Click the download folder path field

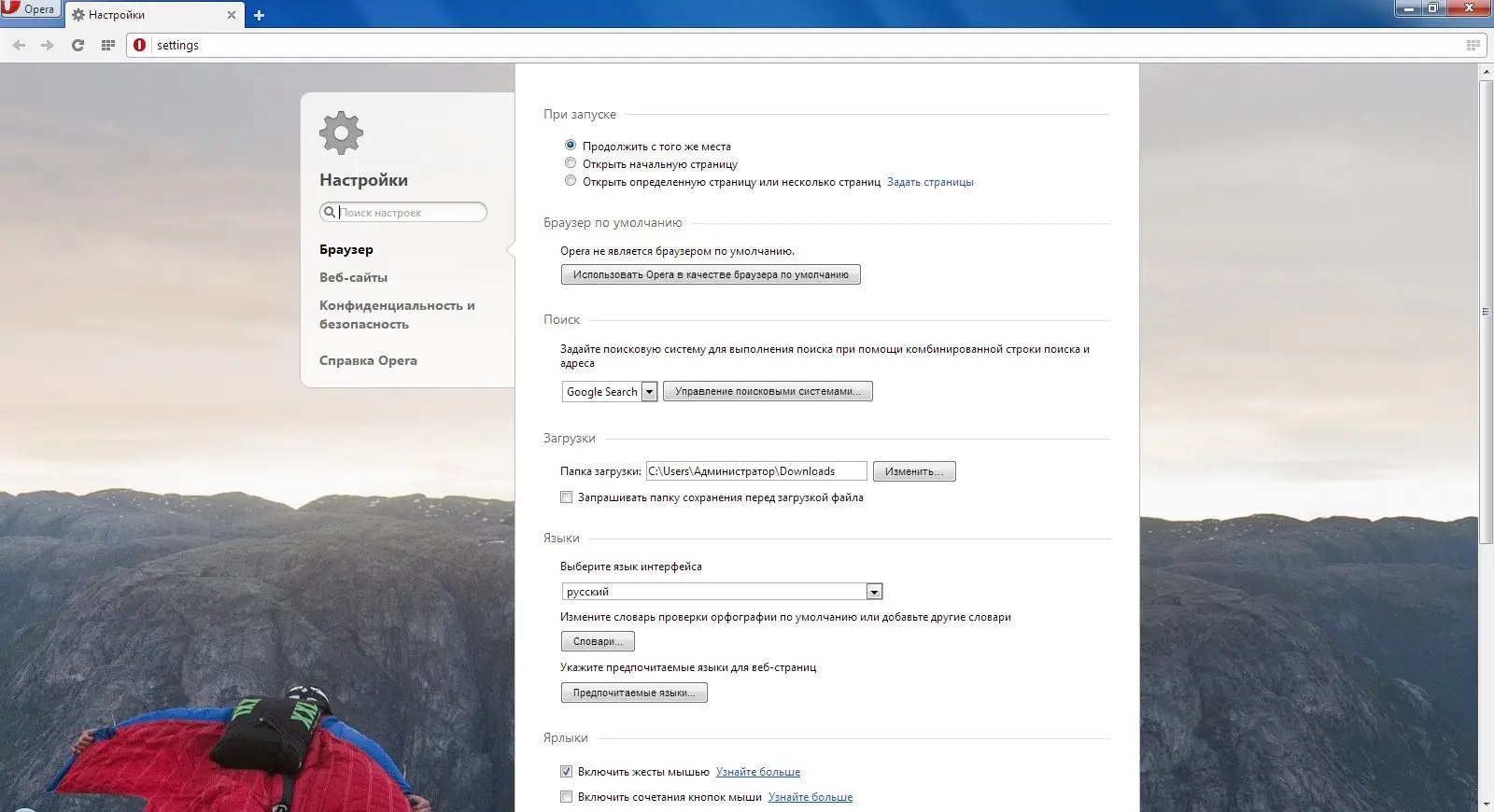(756, 471)
